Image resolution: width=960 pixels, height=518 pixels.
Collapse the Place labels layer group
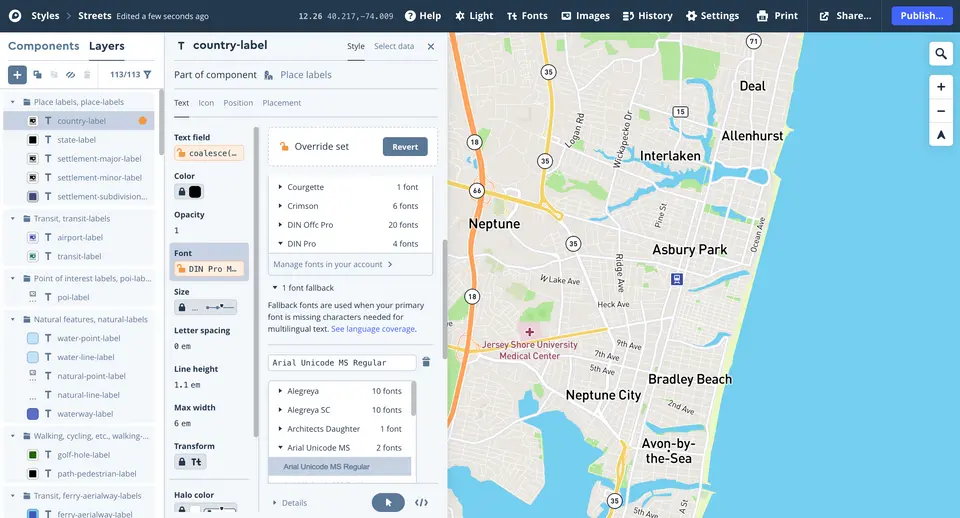click(x=13, y=102)
